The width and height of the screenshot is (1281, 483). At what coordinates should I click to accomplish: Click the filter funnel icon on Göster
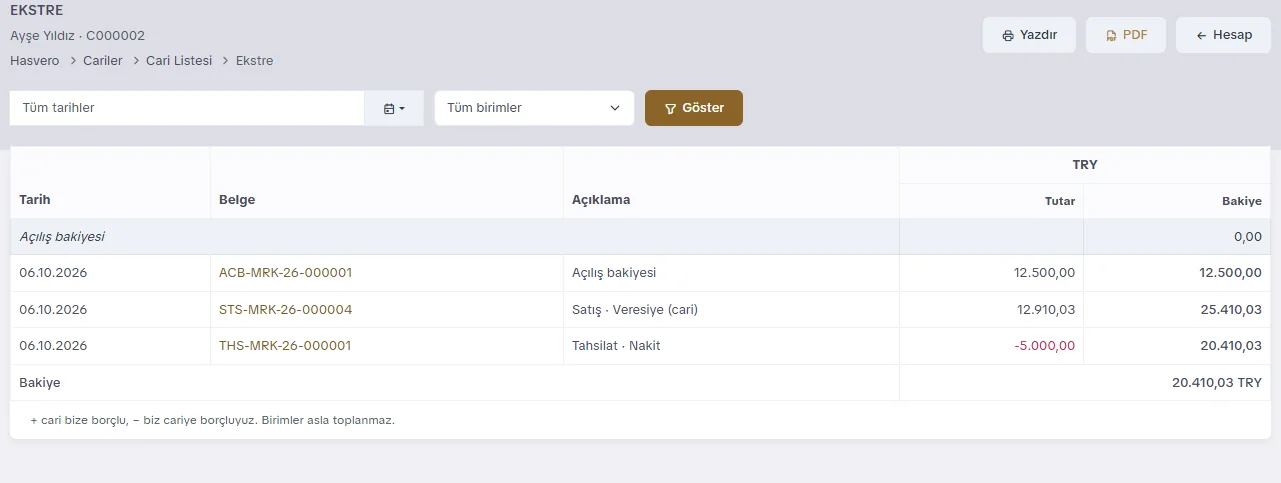click(671, 108)
